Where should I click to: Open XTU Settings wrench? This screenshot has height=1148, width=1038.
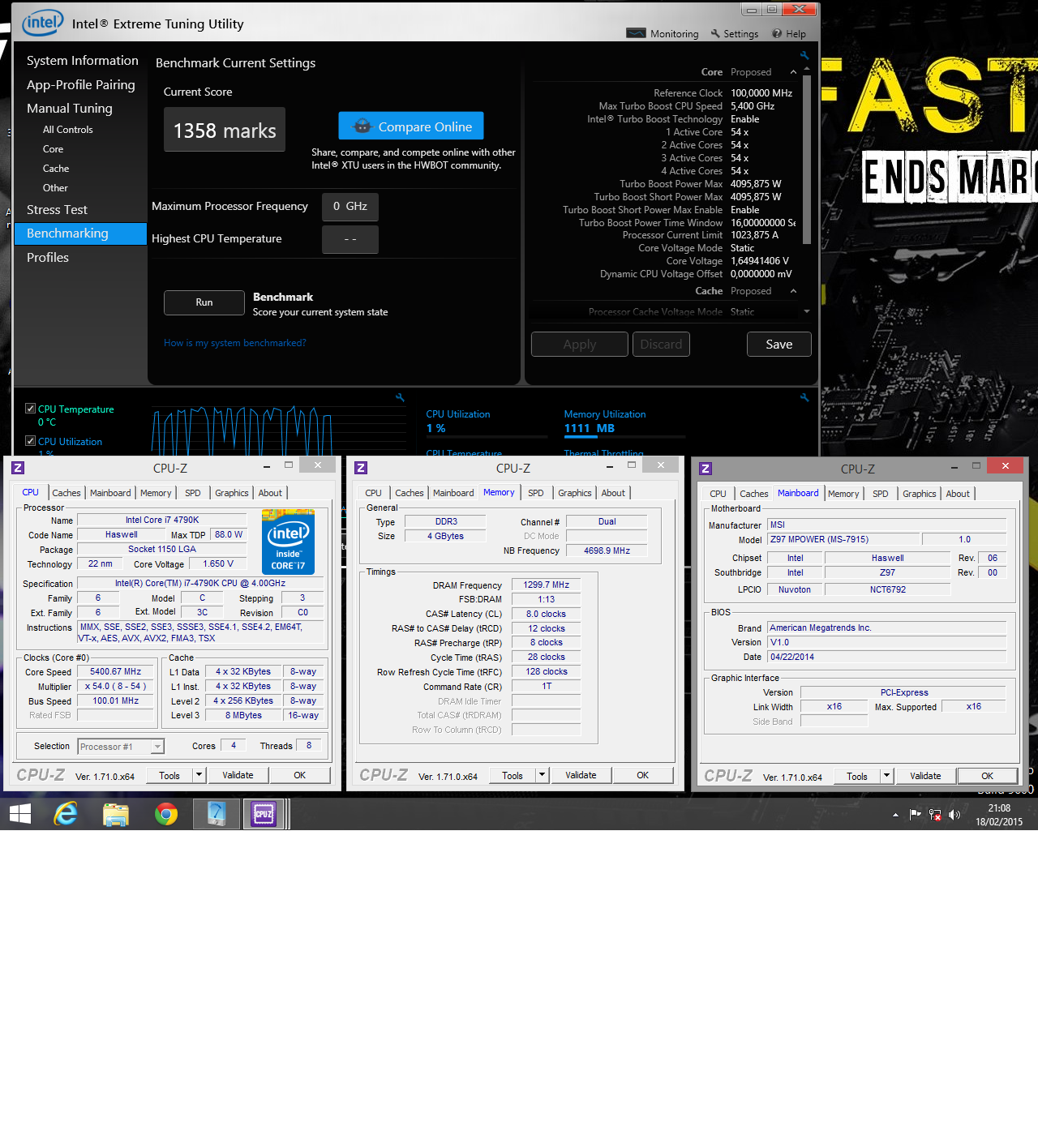click(735, 33)
